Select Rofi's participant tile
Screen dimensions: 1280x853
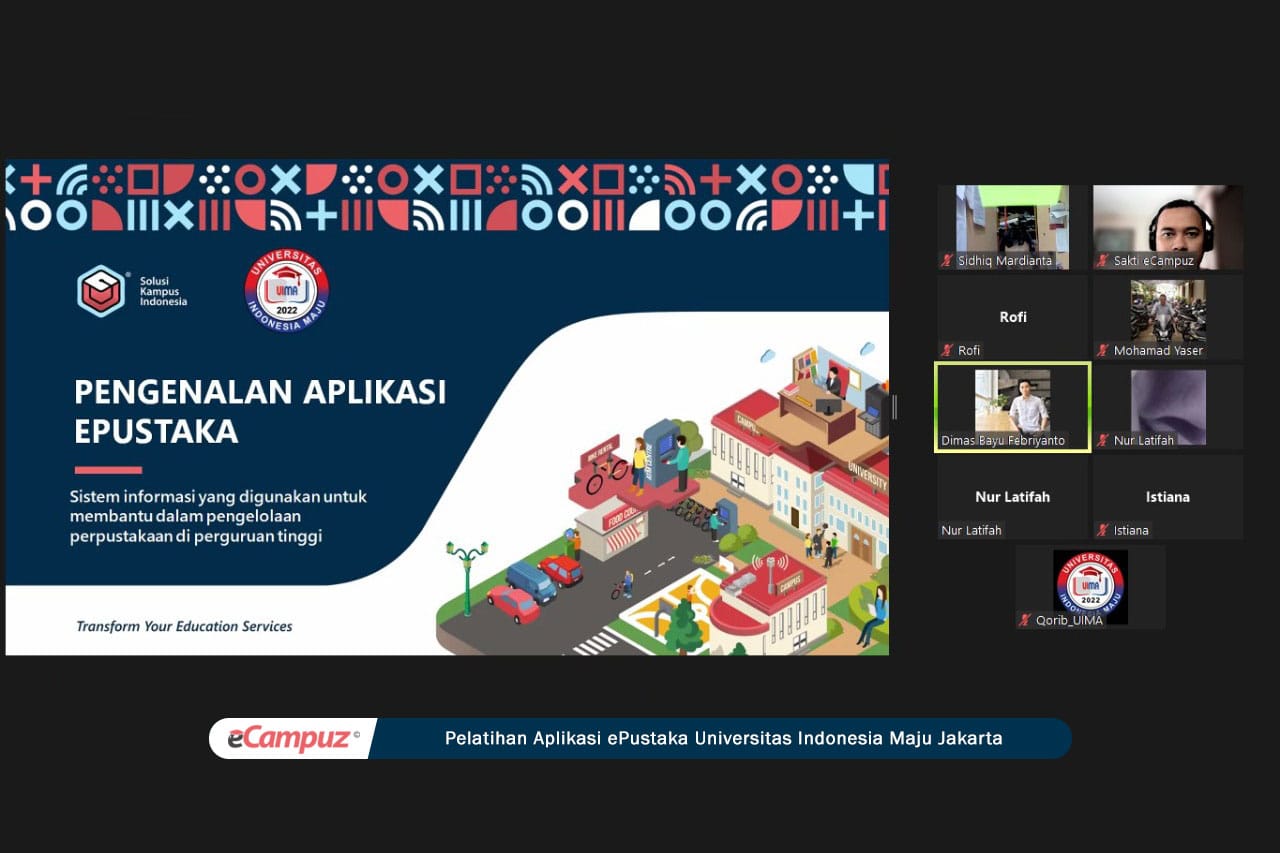(1012, 317)
